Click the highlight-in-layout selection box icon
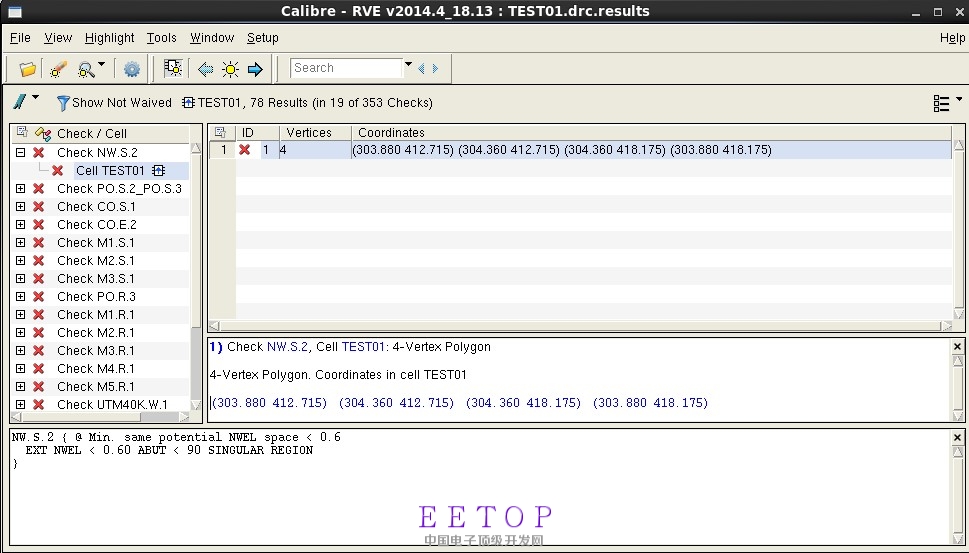This screenshot has width=969, height=553. pyautogui.click(x=173, y=69)
